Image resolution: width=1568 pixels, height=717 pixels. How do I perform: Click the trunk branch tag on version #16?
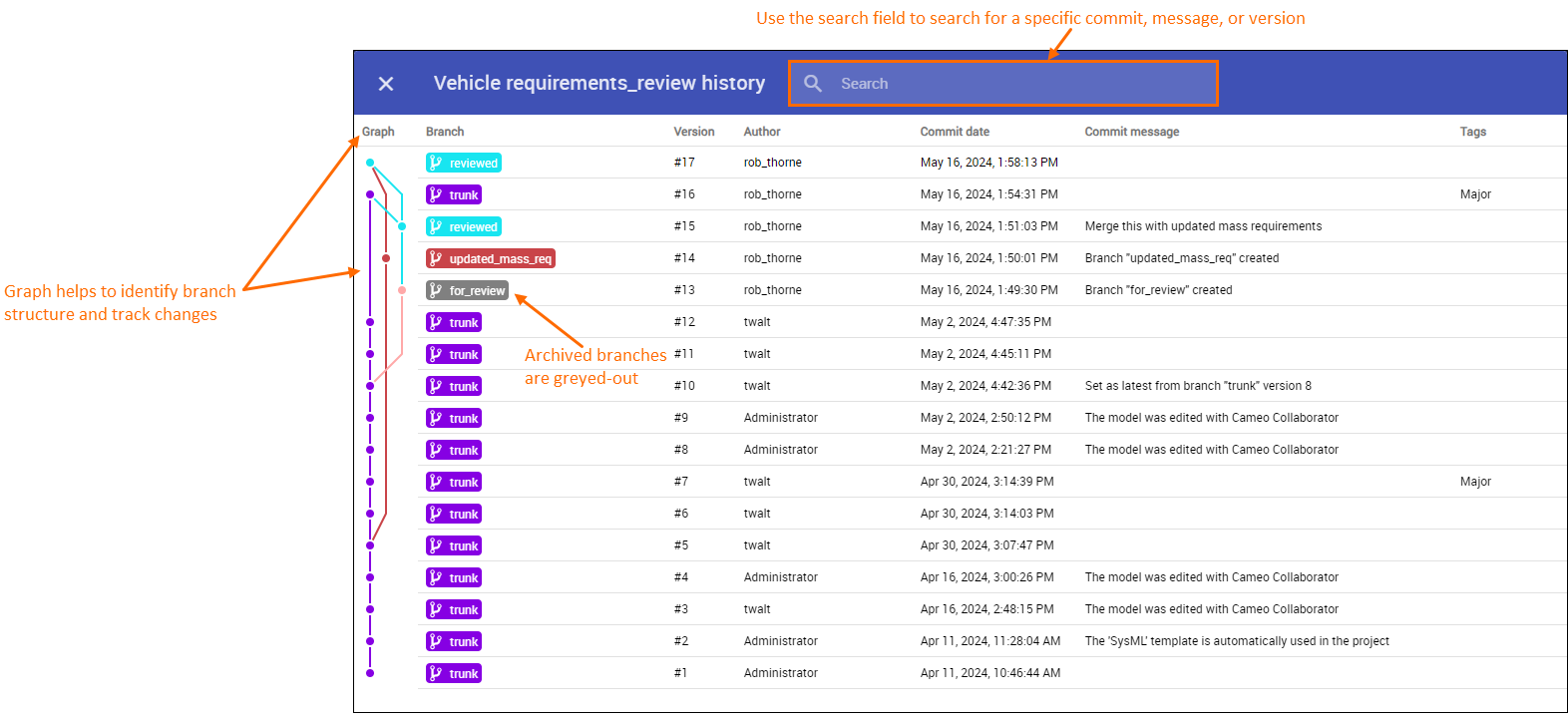click(454, 195)
